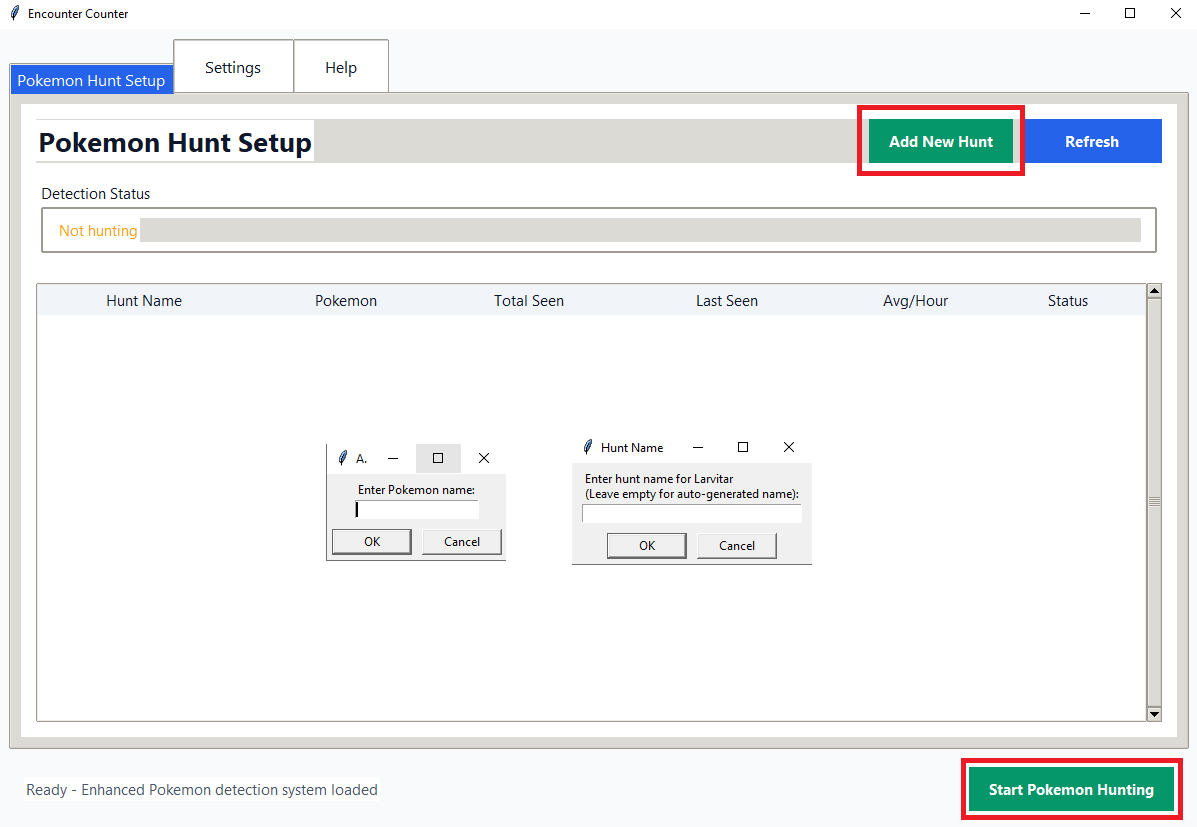The image size is (1197, 827).
Task: Cancel the Hunt Name dialog
Action: click(737, 545)
